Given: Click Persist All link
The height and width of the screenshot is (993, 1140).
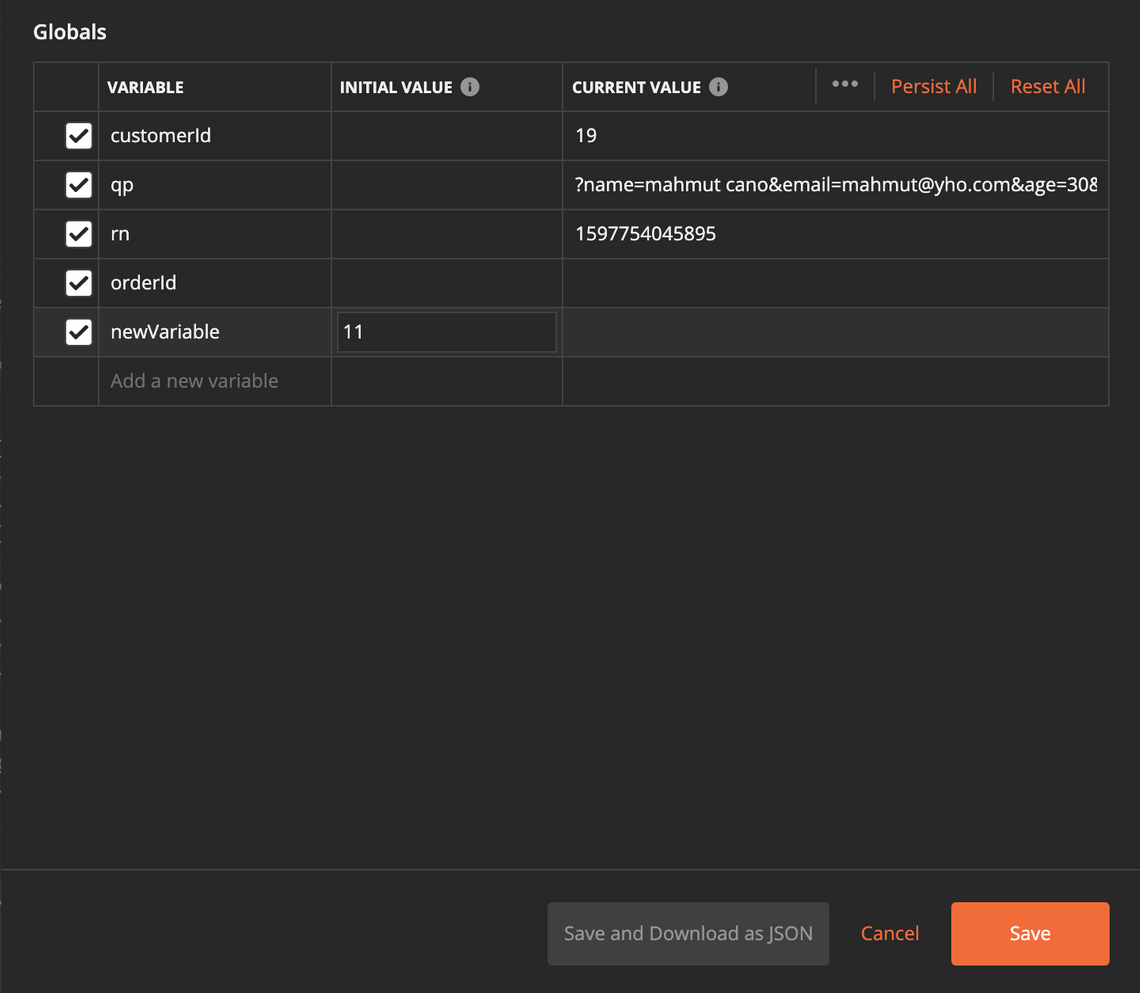Looking at the screenshot, I should tap(933, 87).
